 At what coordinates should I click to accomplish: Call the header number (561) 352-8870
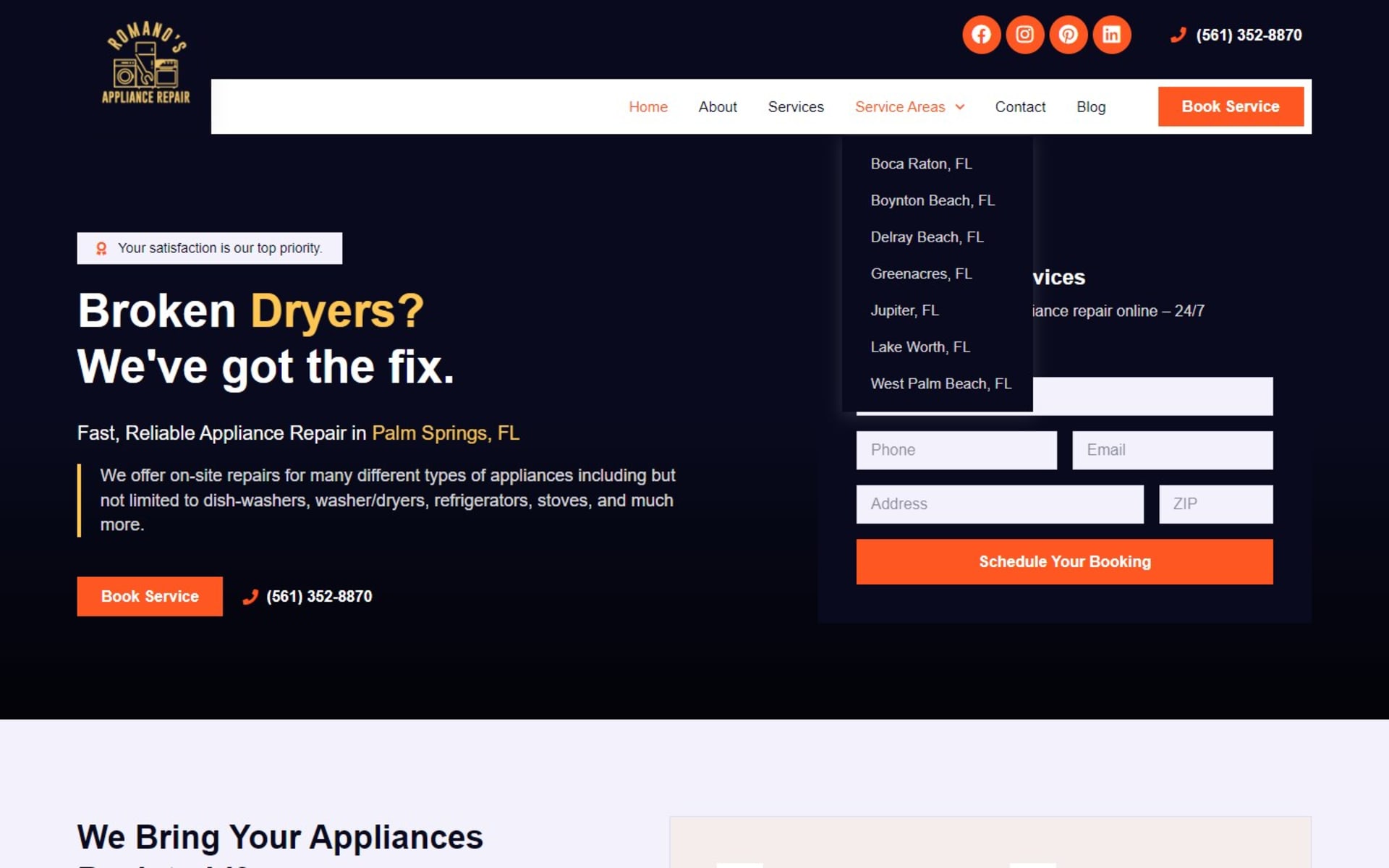[1248, 35]
